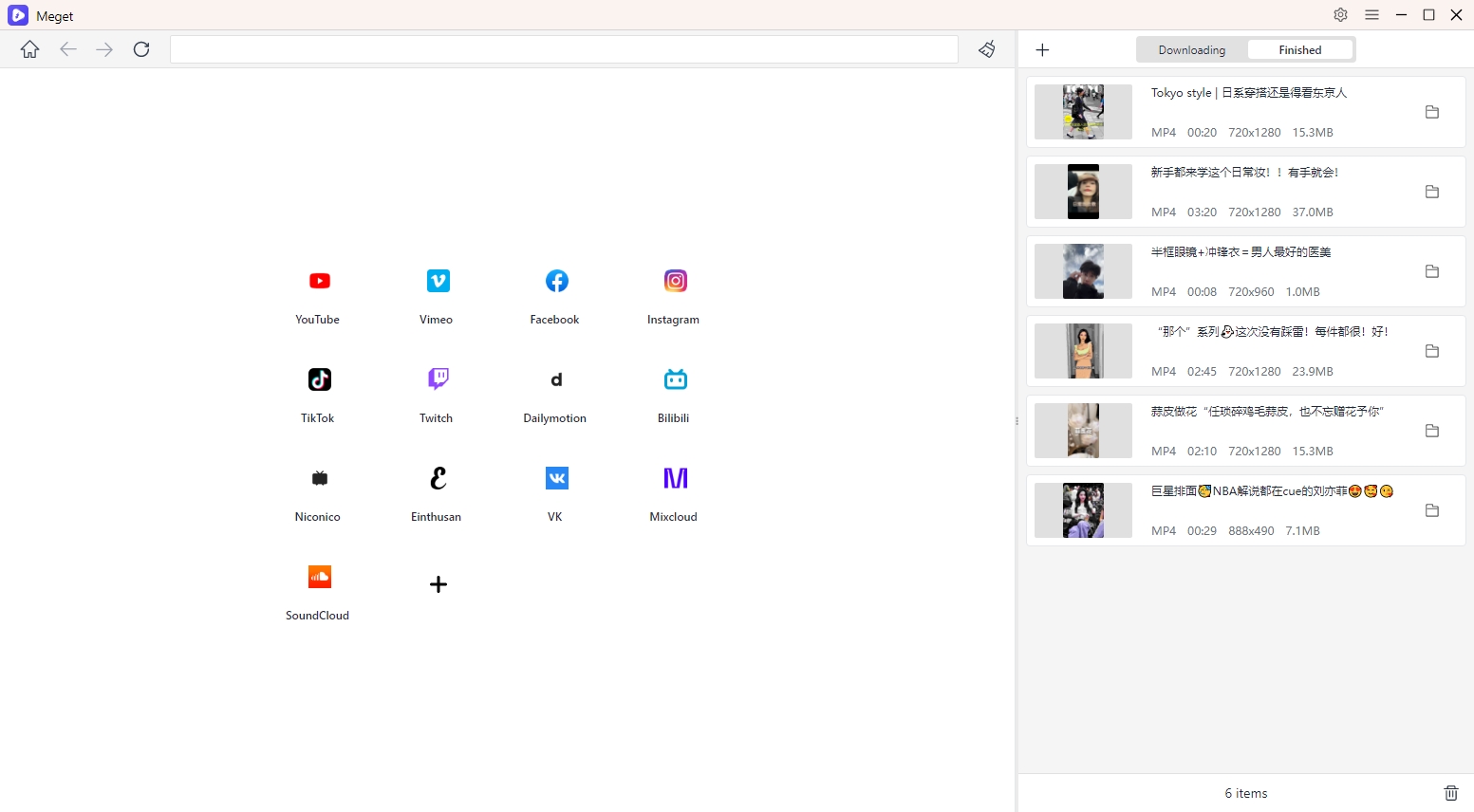Switch to the Finished tab
The height and width of the screenshot is (812, 1474).
(x=1299, y=50)
